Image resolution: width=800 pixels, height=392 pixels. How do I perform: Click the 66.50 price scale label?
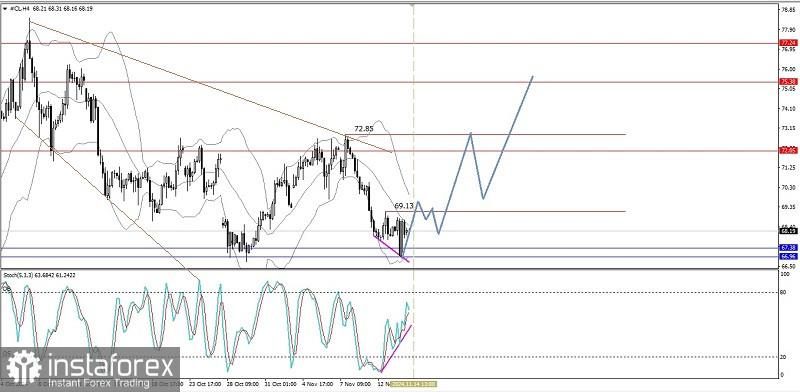click(788, 266)
